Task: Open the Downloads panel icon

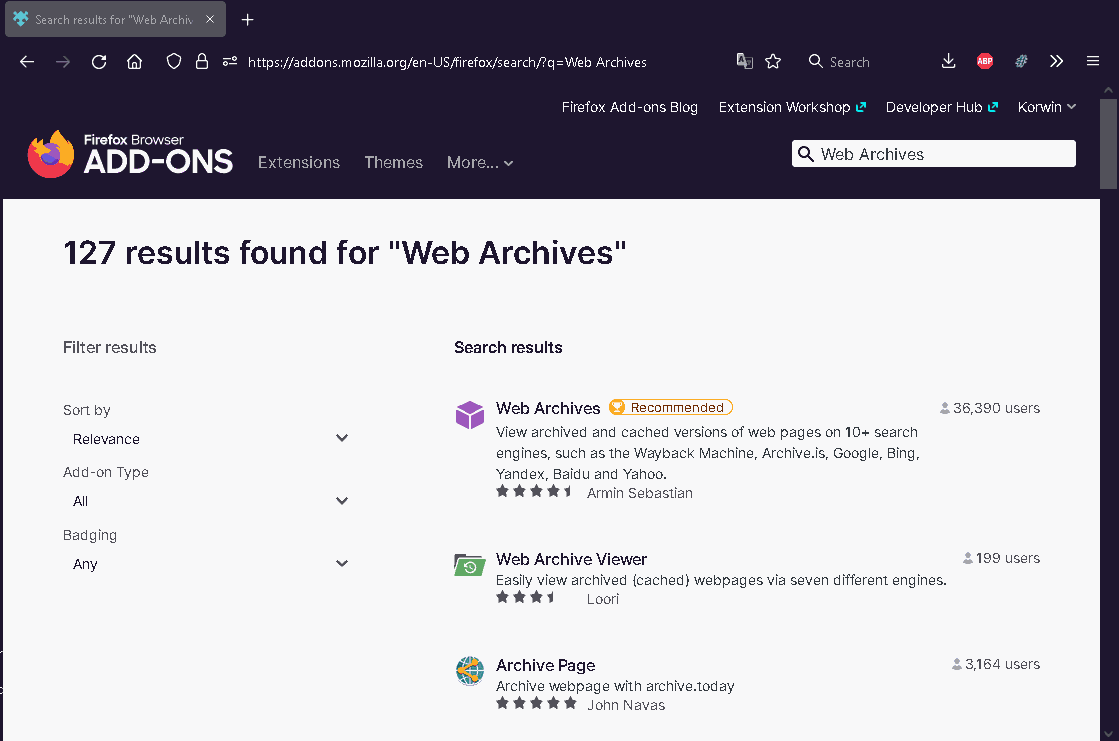Action: (x=948, y=61)
